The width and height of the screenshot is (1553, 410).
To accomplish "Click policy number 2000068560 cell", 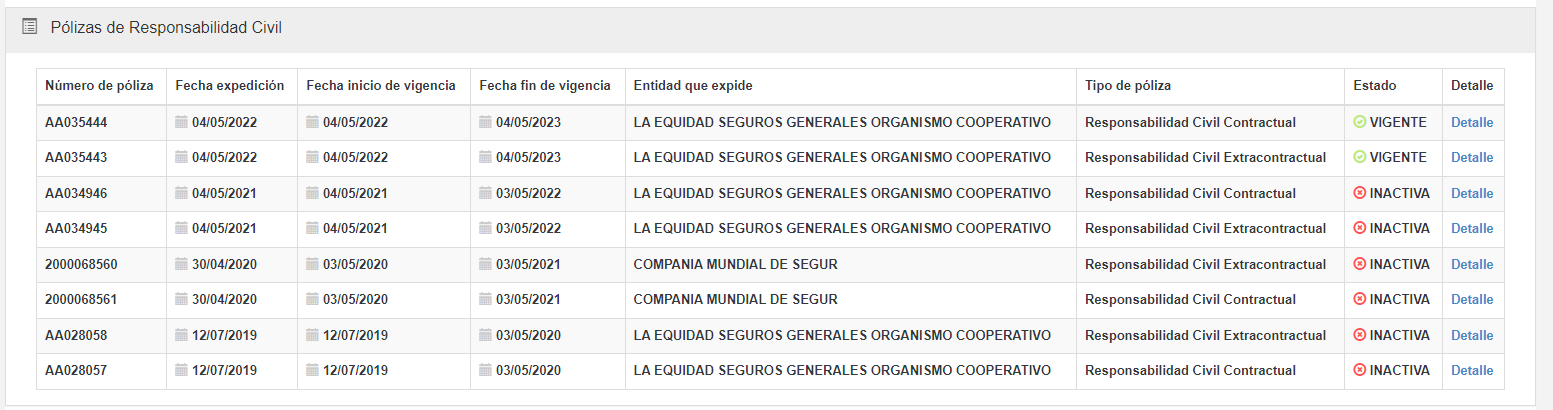I will coord(81,264).
